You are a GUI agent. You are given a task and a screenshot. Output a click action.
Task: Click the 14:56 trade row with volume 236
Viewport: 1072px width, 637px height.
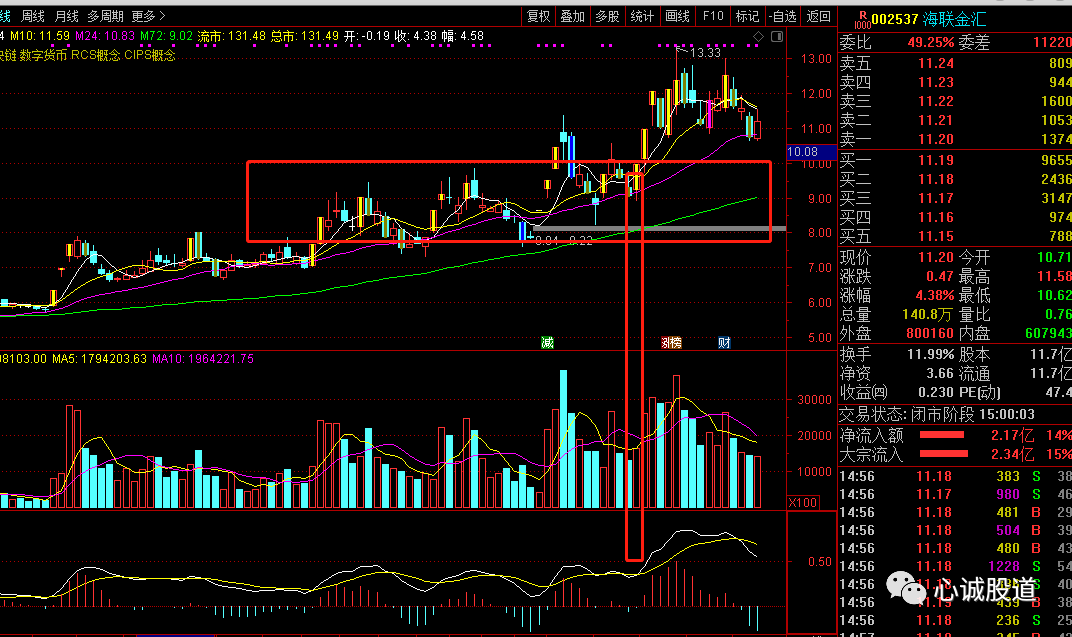tap(955, 621)
